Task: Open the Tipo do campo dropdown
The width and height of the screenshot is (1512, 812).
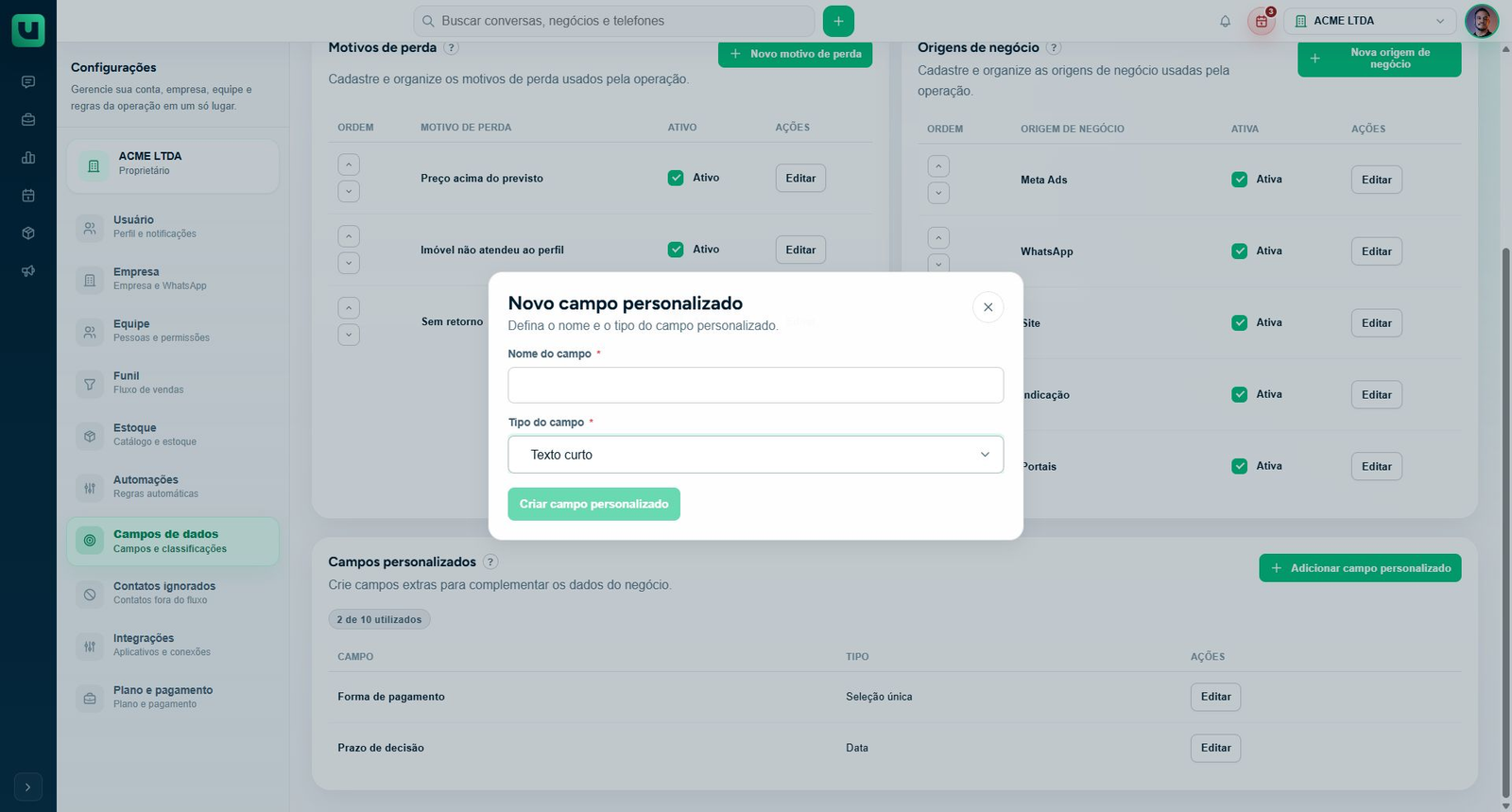Action: click(x=755, y=455)
